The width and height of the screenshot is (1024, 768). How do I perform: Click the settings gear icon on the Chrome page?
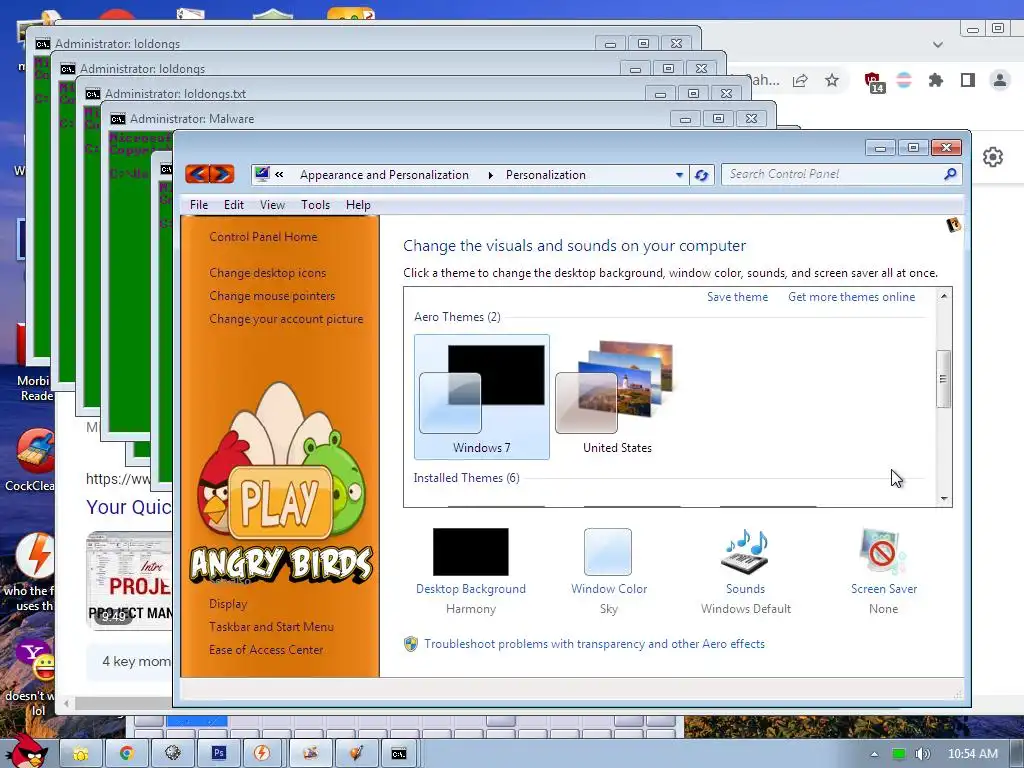click(993, 157)
